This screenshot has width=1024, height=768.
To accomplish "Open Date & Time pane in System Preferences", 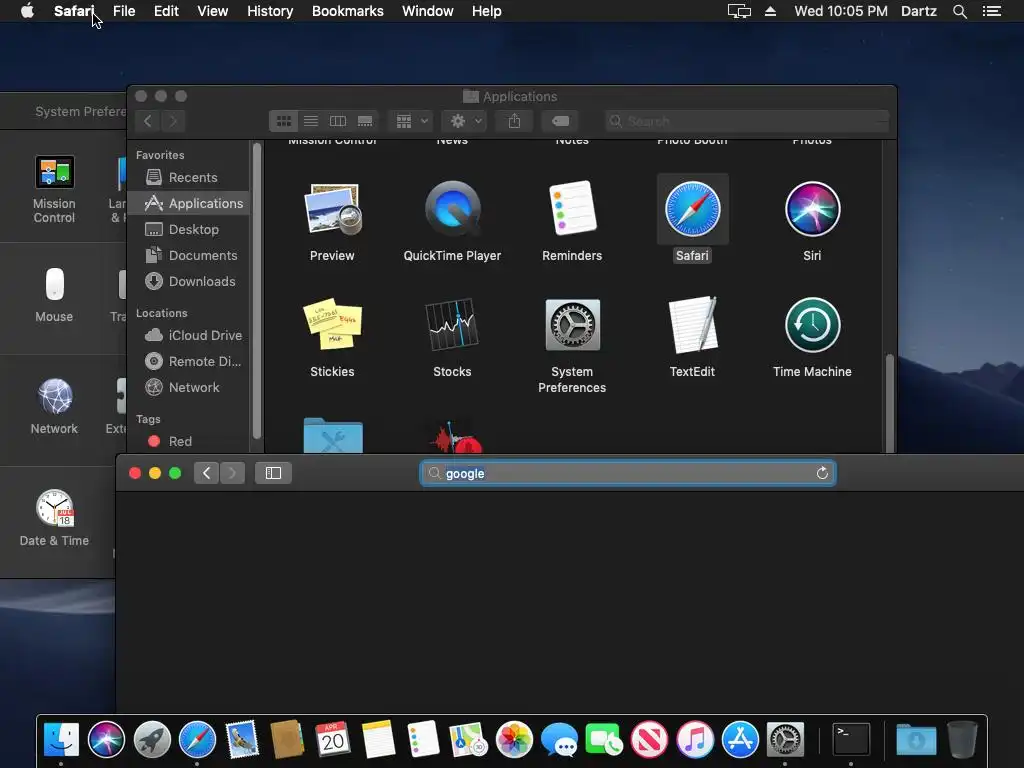I will pyautogui.click(x=54, y=518).
